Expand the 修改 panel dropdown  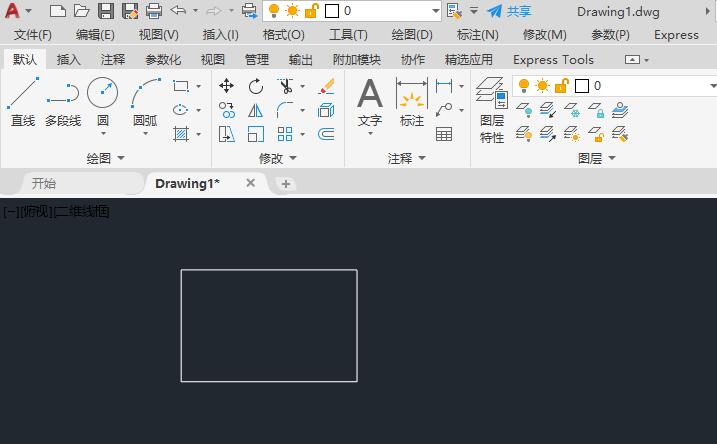(x=293, y=158)
